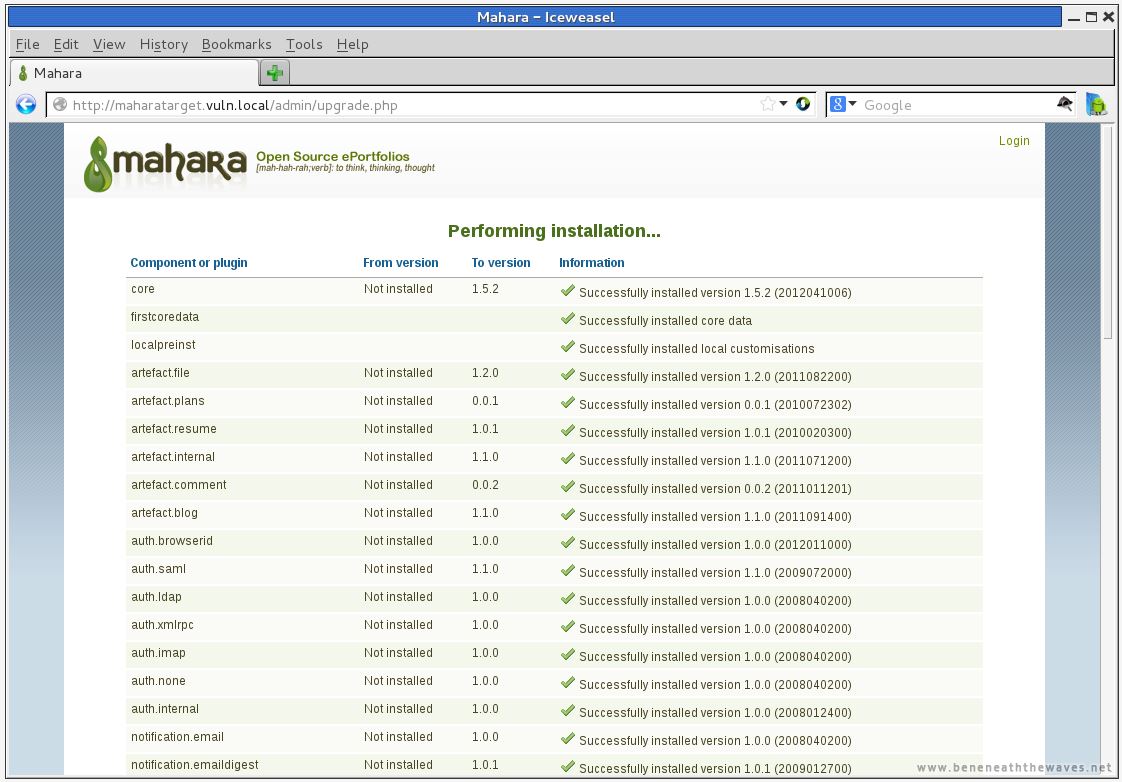Screen dimensions: 1122x782
Task: Click the Mahara logo in the page header
Action: pos(165,164)
